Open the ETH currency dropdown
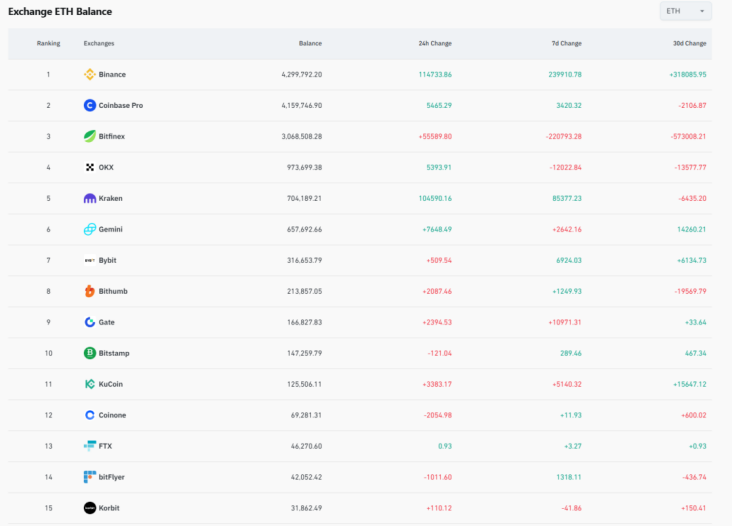Image resolution: width=732 pixels, height=526 pixels. pos(685,11)
